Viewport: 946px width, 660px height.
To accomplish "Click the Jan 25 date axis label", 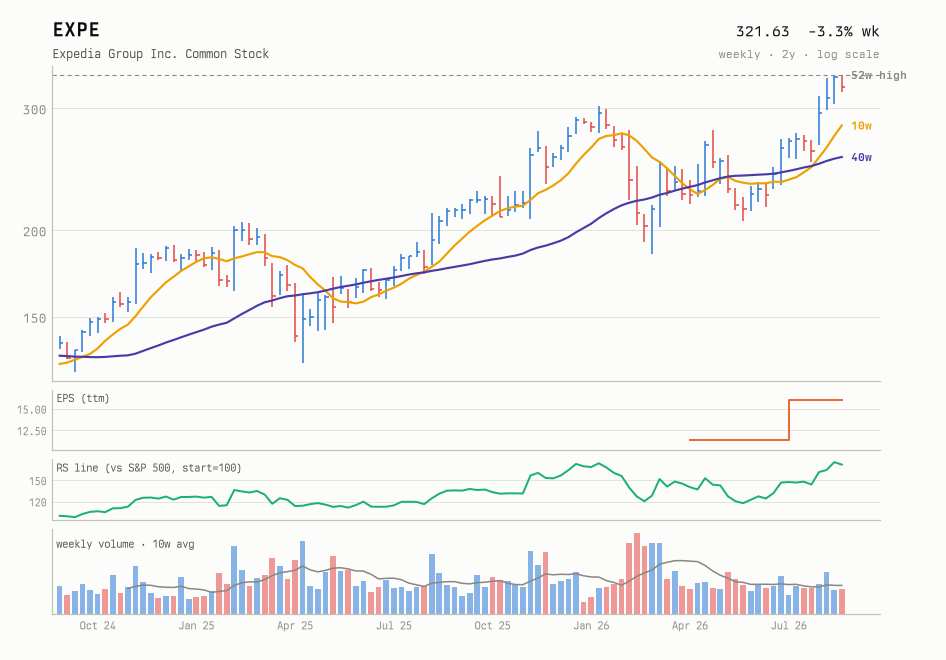I will coord(196,626).
